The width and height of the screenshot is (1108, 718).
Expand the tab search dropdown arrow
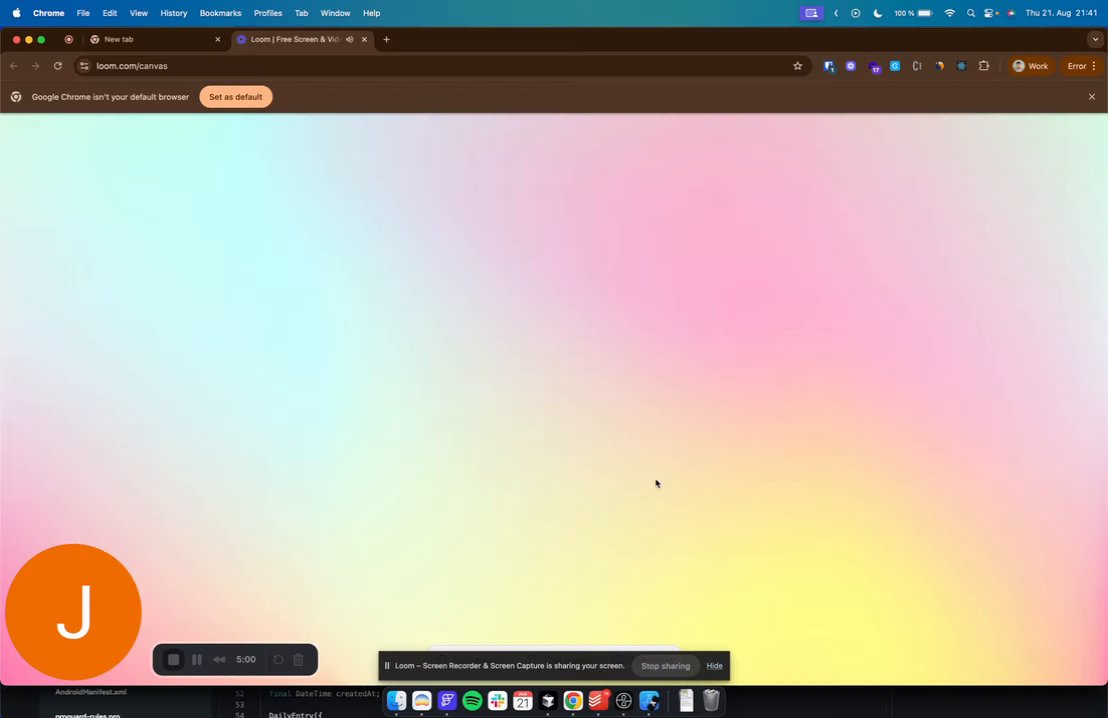[x=1095, y=40]
